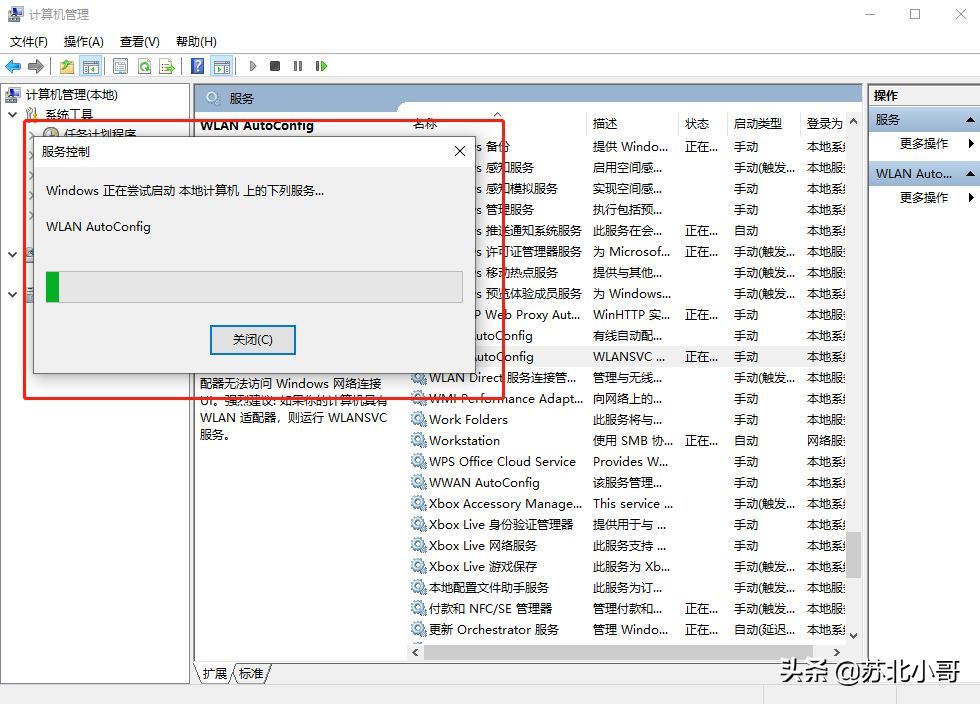Click the 关闭(C) button in the dialog
980x704 pixels.
point(252,339)
